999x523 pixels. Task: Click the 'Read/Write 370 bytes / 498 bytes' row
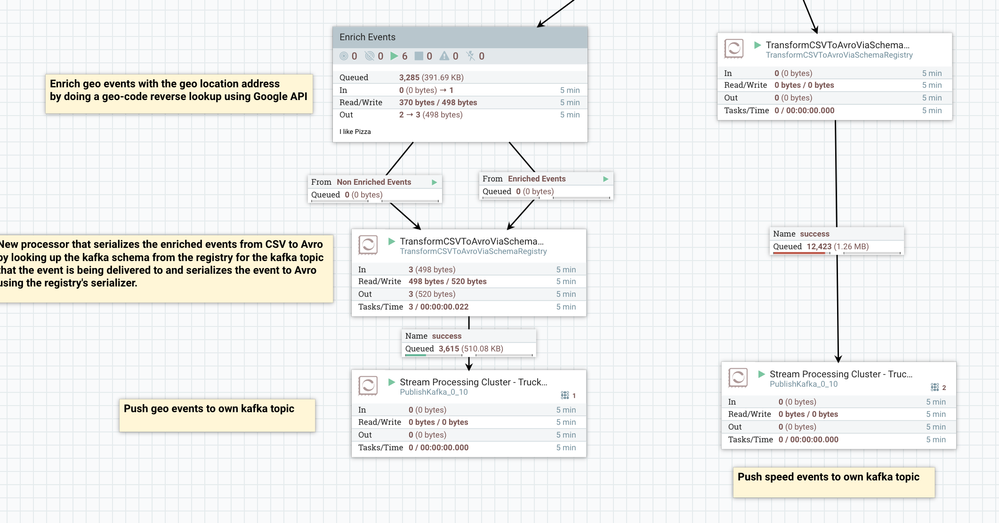pos(460,103)
